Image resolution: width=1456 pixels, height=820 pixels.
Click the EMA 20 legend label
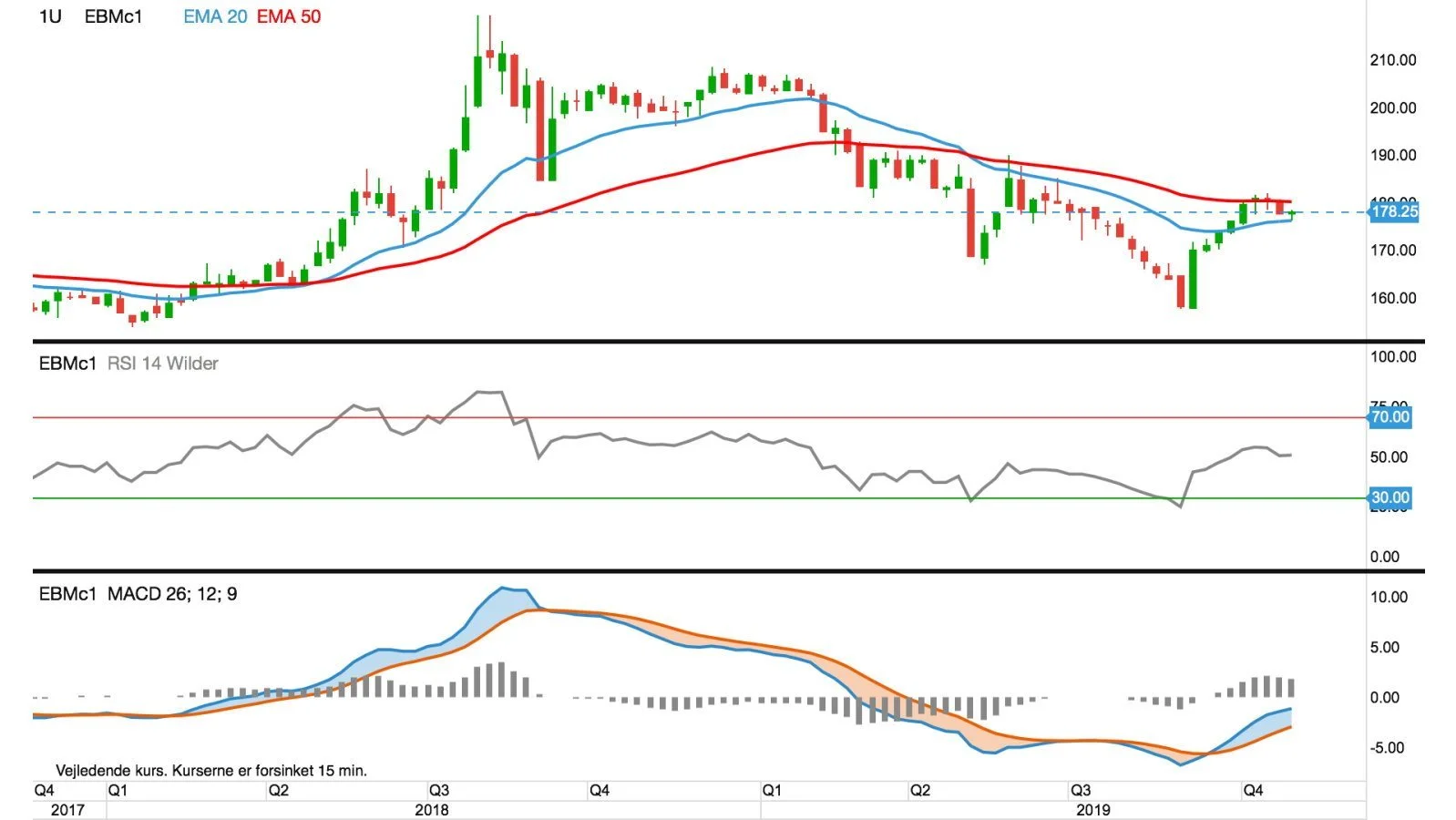[x=215, y=16]
